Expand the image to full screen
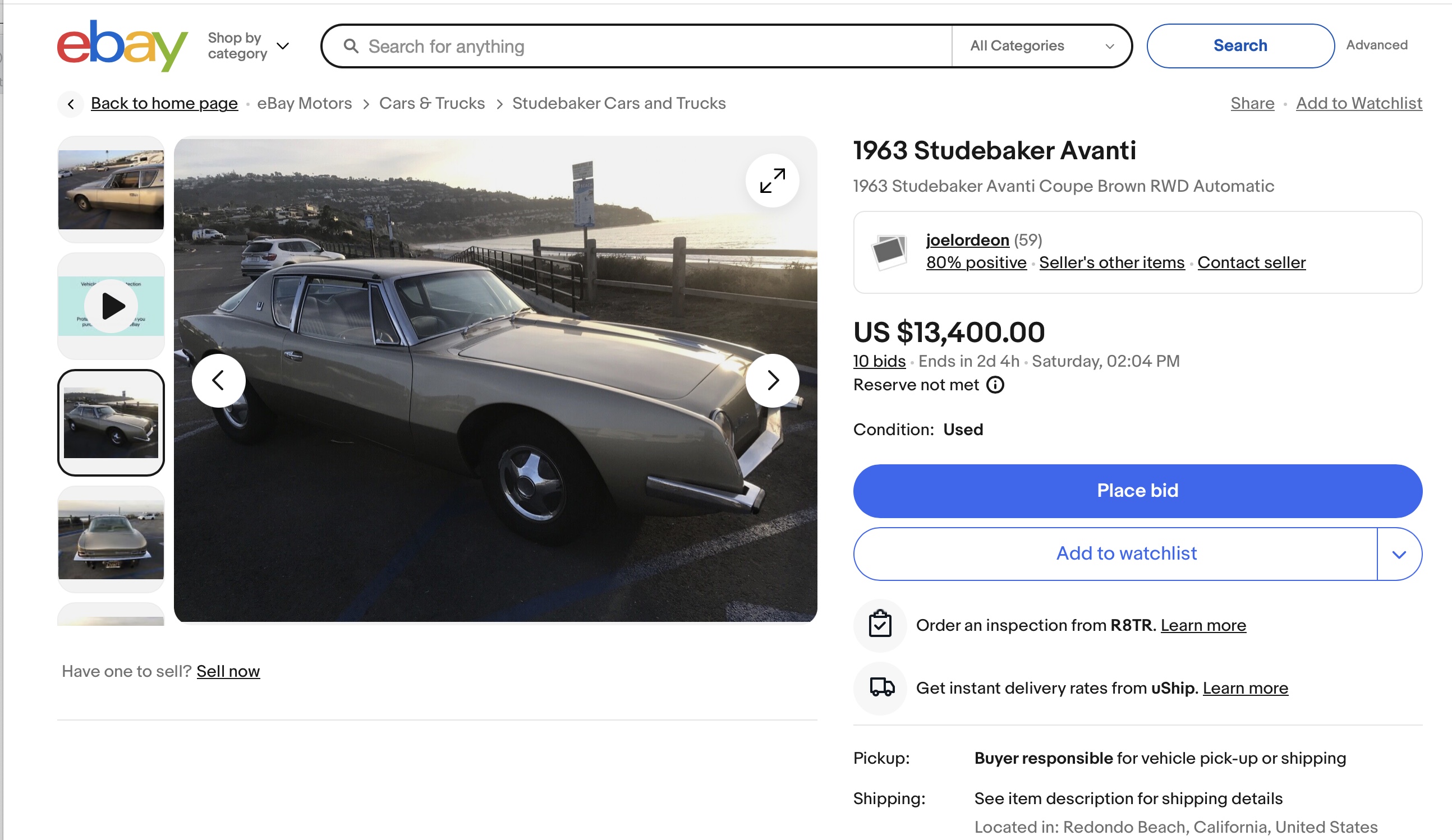1452x840 pixels. [772, 181]
